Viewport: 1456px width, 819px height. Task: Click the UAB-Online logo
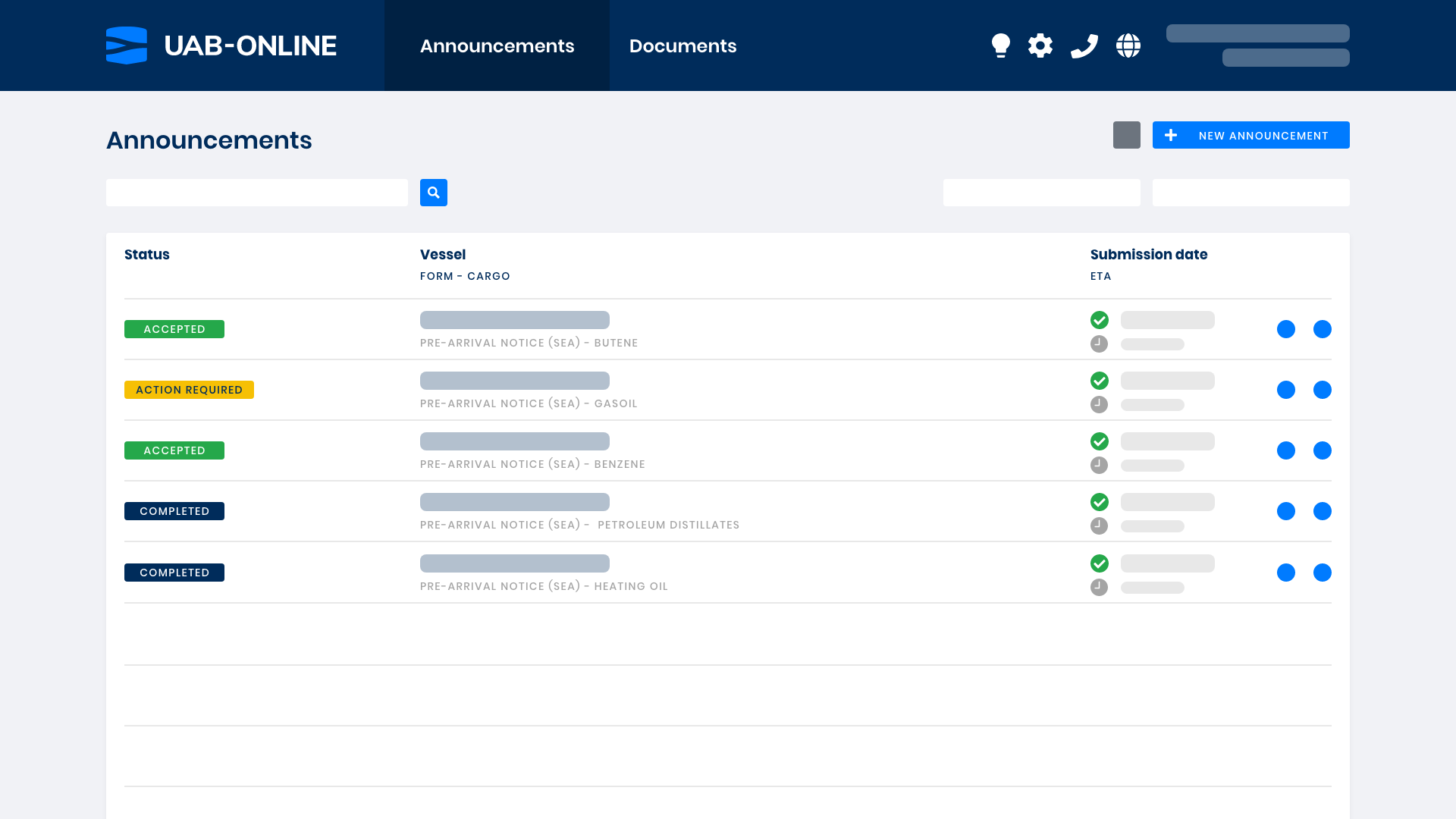[221, 45]
